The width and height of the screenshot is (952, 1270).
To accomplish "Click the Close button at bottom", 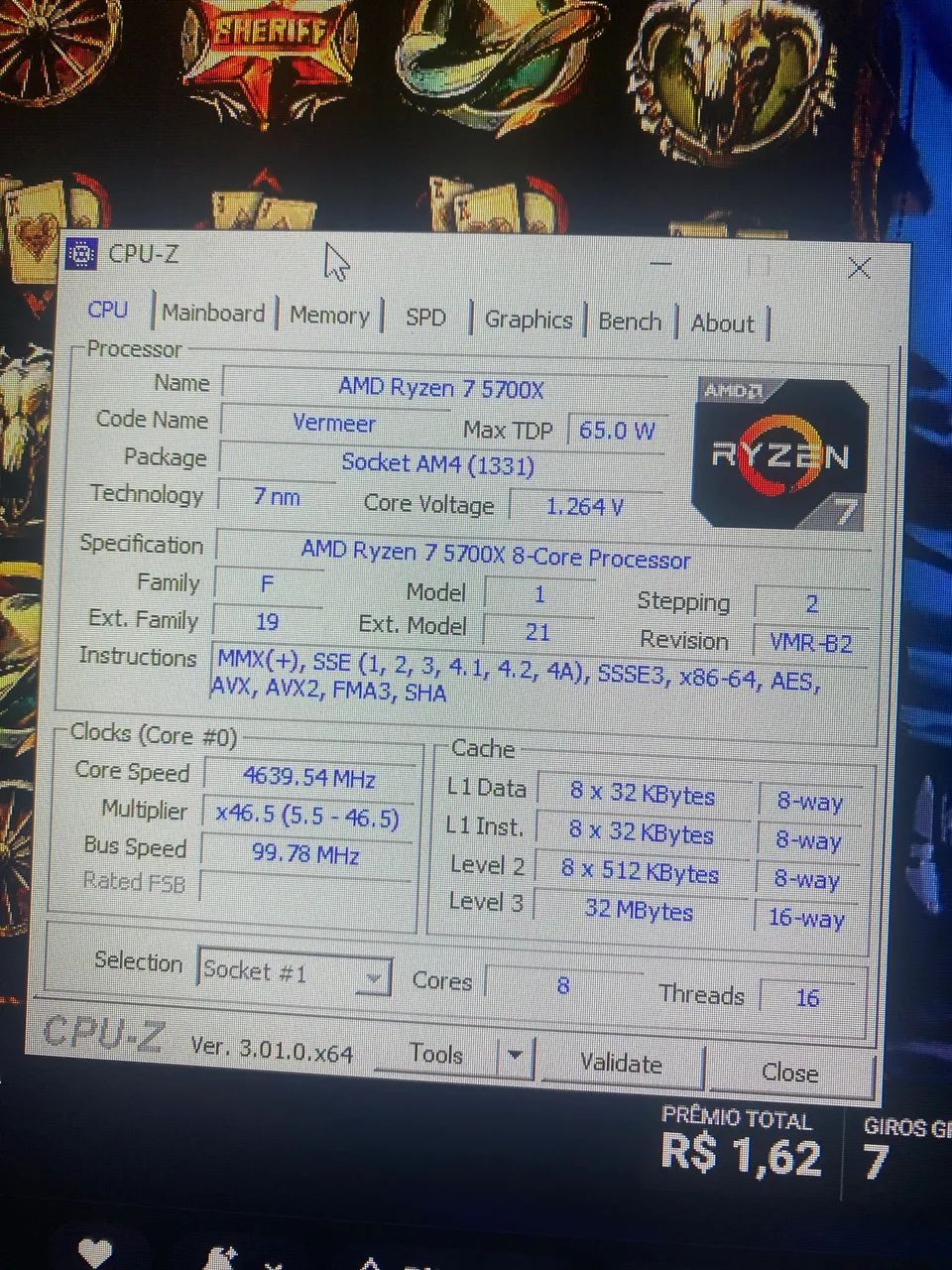I will click(789, 1073).
